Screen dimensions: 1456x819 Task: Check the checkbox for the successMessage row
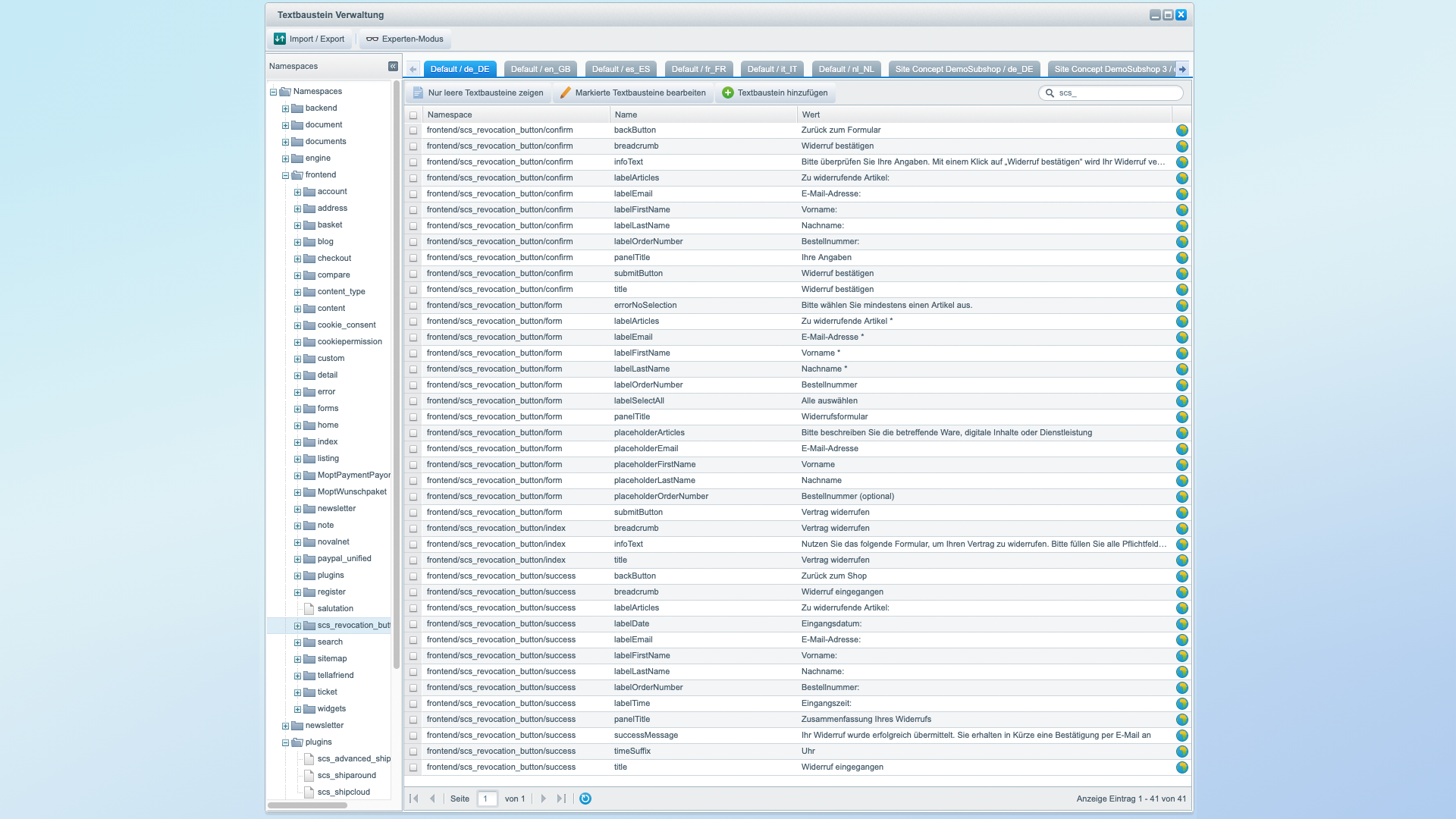pyautogui.click(x=413, y=736)
